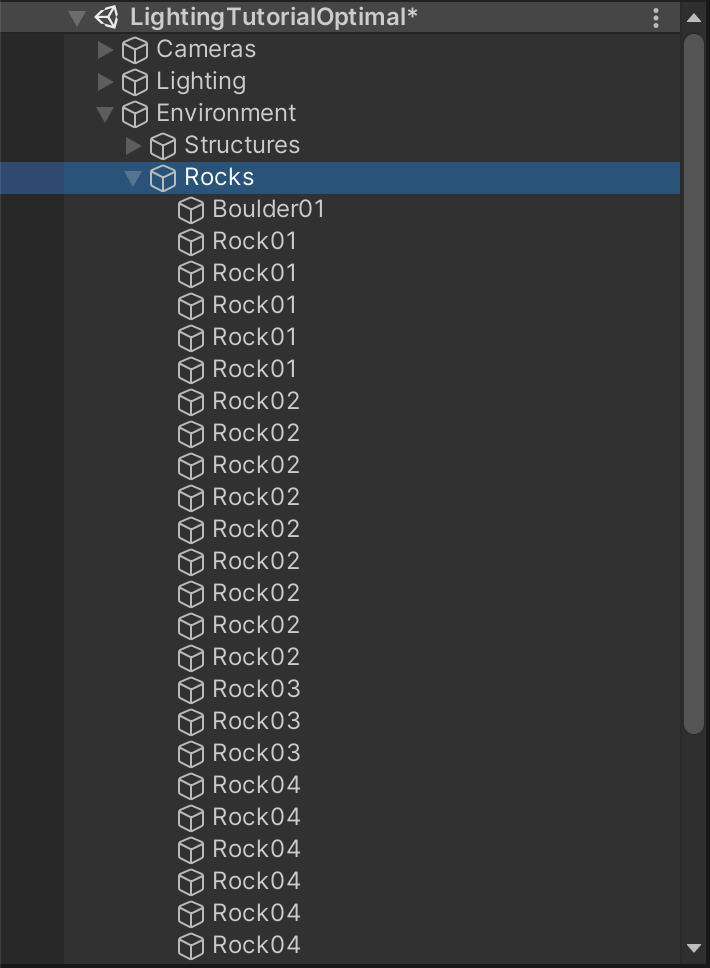Viewport: 710px width, 968px height.
Task: Click the cube icon for Structures
Action: point(163,146)
